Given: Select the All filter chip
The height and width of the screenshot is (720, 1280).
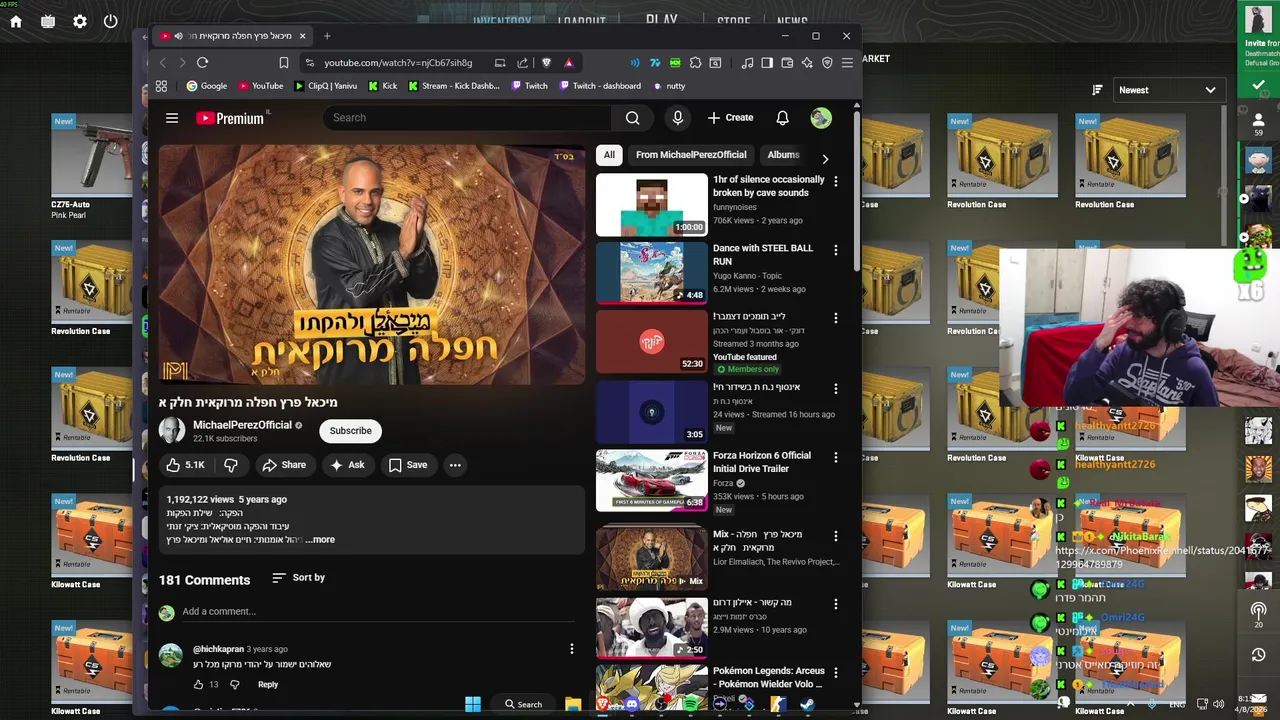Looking at the screenshot, I should coord(609,155).
